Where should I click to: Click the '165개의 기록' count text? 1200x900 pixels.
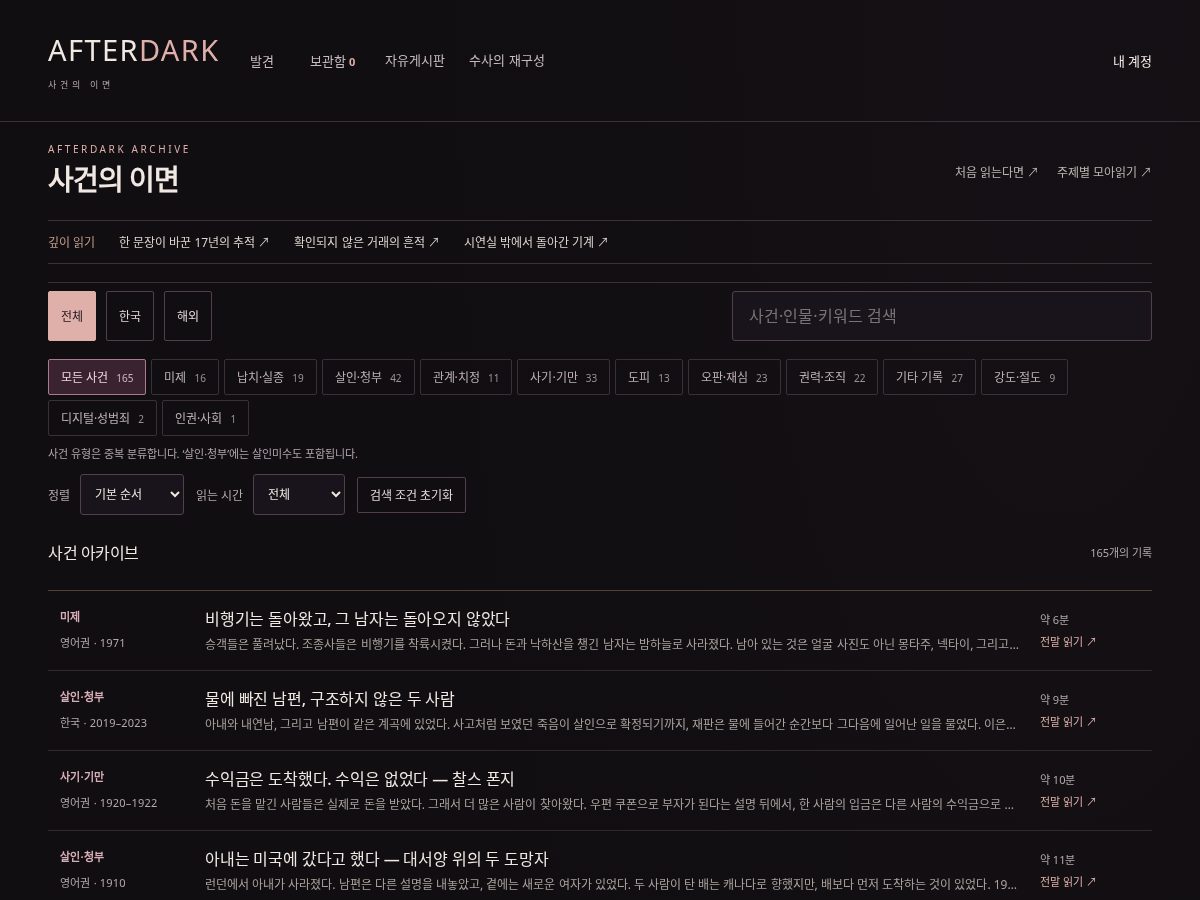(x=1121, y=553)
